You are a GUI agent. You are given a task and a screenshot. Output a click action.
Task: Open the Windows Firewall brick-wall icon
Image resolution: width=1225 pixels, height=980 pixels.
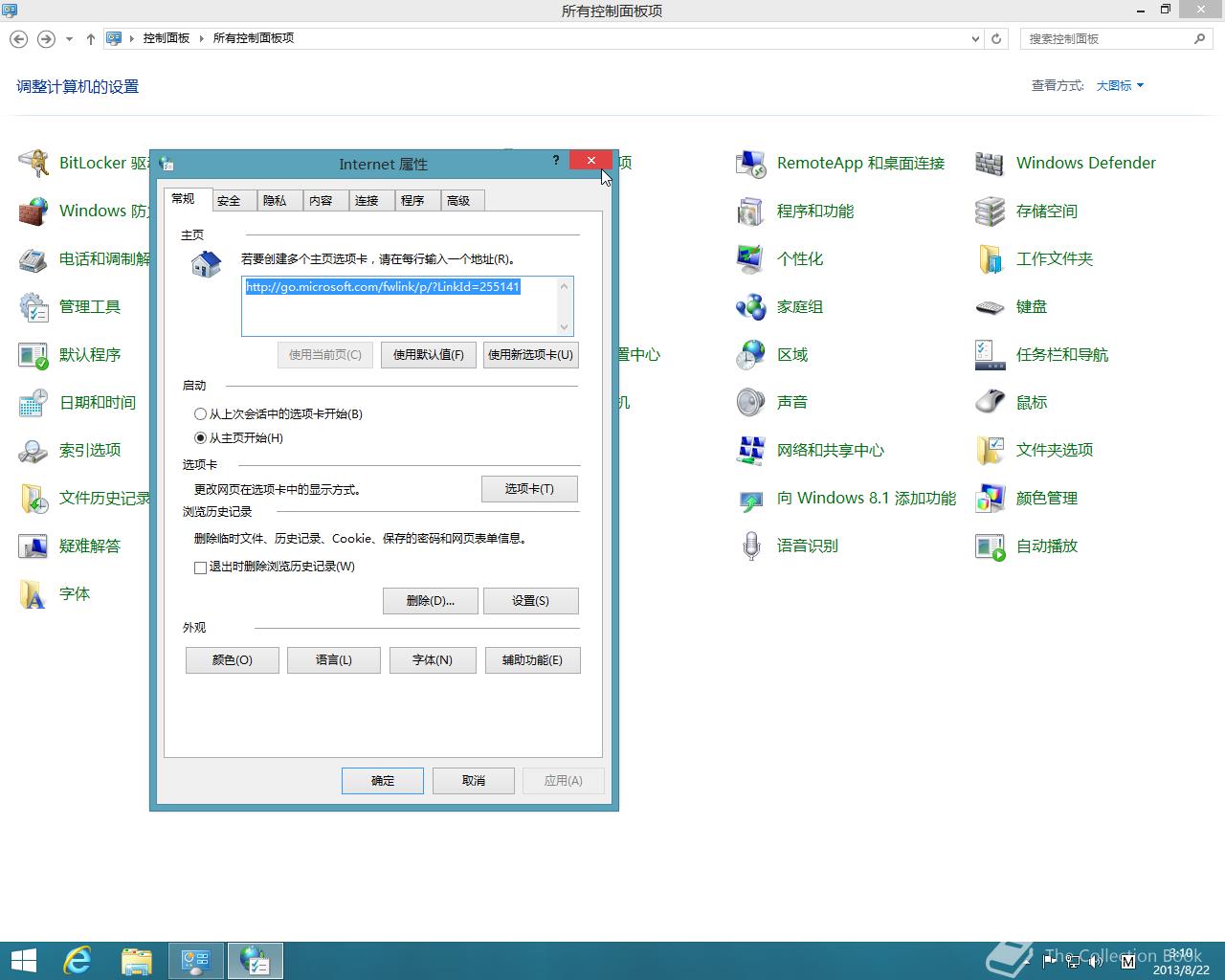33,211
